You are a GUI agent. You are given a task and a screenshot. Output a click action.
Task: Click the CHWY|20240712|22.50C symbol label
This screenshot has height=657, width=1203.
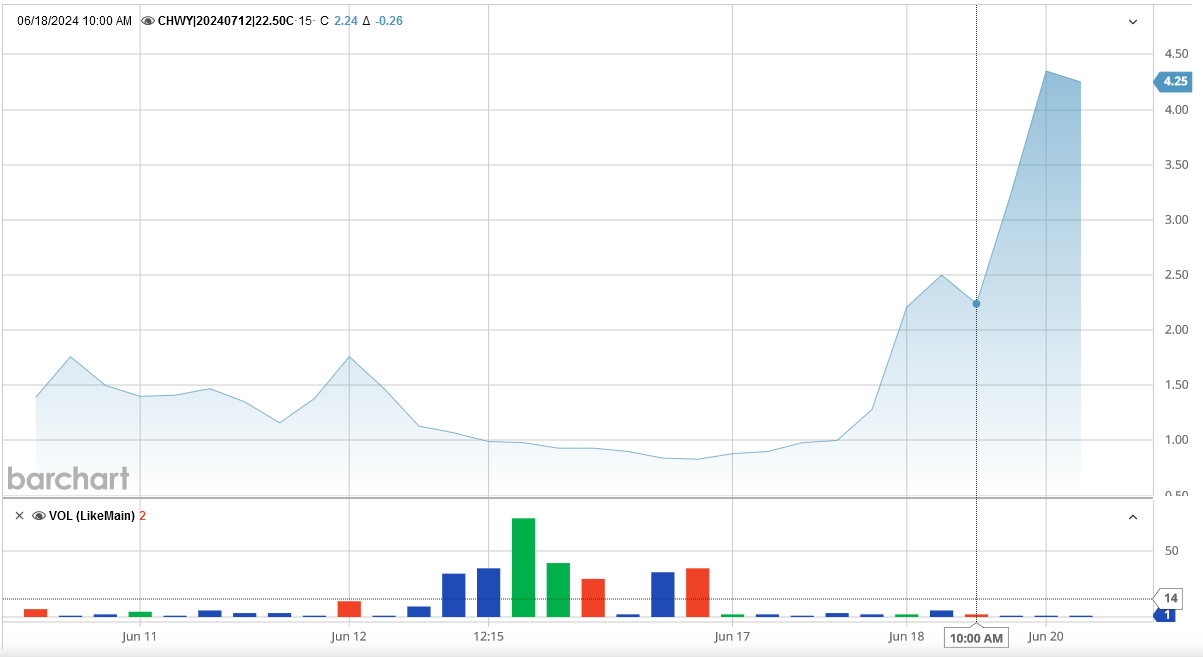(x=225, y=21)
